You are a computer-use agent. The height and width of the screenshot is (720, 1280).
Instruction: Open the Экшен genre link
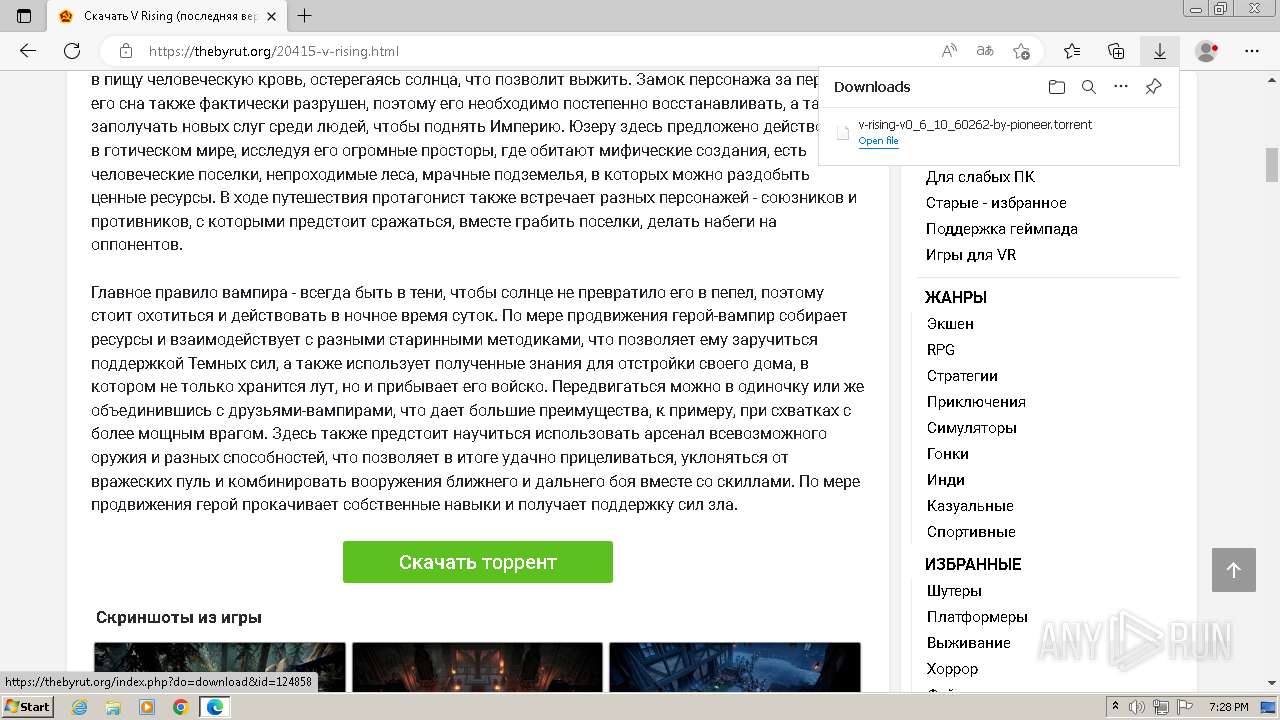point(950,324)
